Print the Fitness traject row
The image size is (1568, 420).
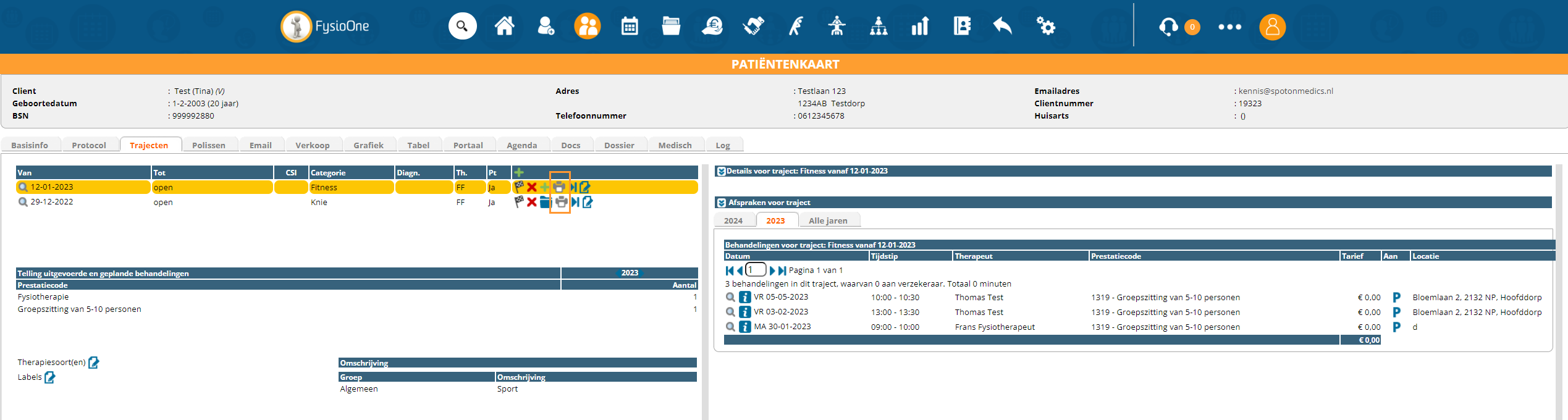click(x=559, y=187)
